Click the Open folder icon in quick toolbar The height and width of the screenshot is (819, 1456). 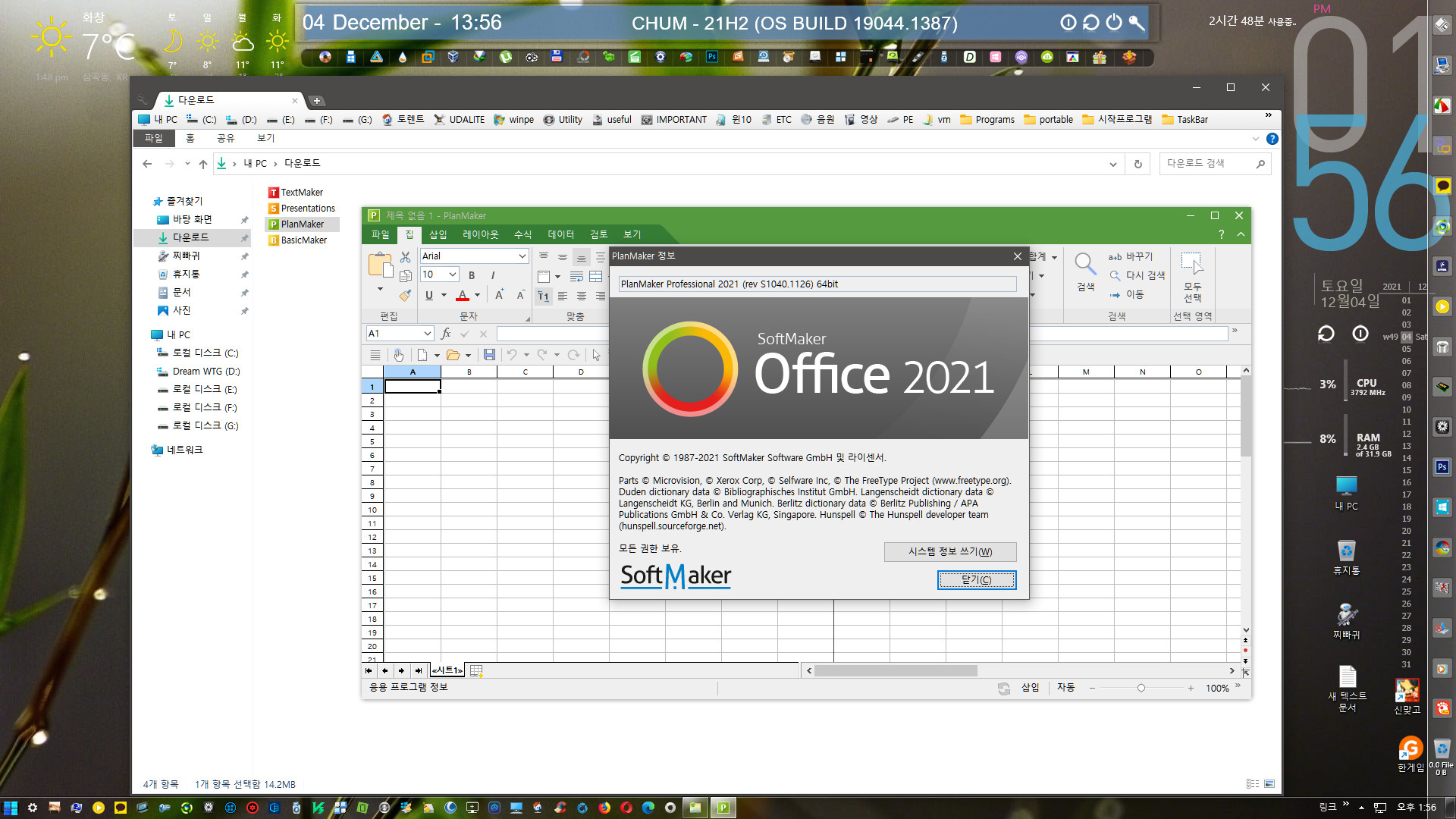point(453,355)
